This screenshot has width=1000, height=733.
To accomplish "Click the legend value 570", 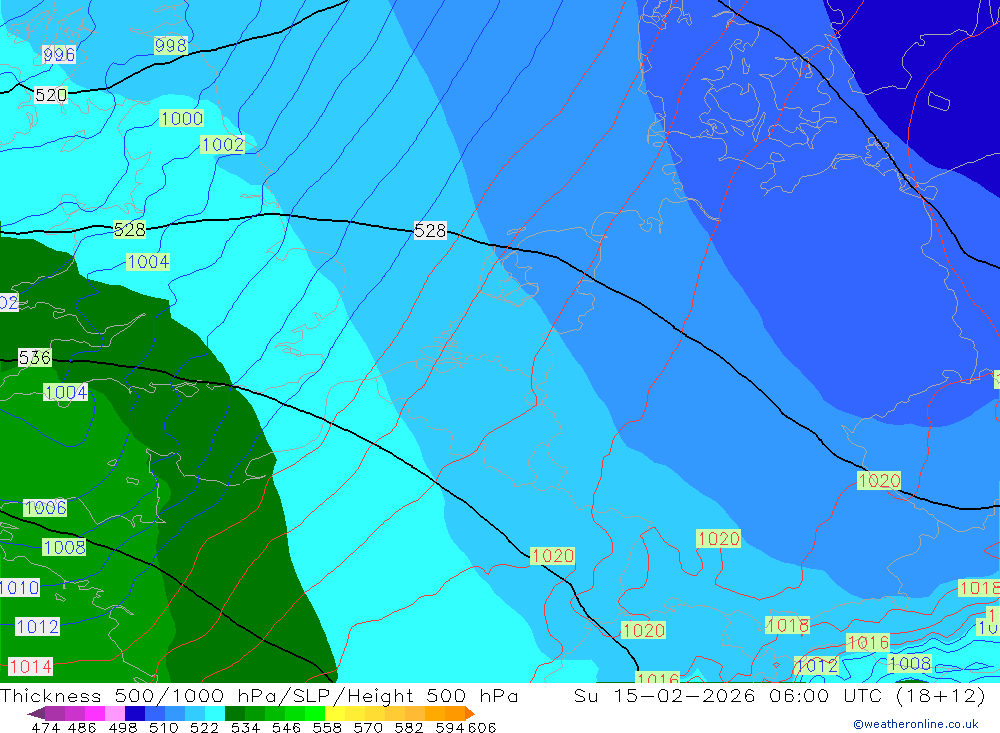I will tap(367, 727).
